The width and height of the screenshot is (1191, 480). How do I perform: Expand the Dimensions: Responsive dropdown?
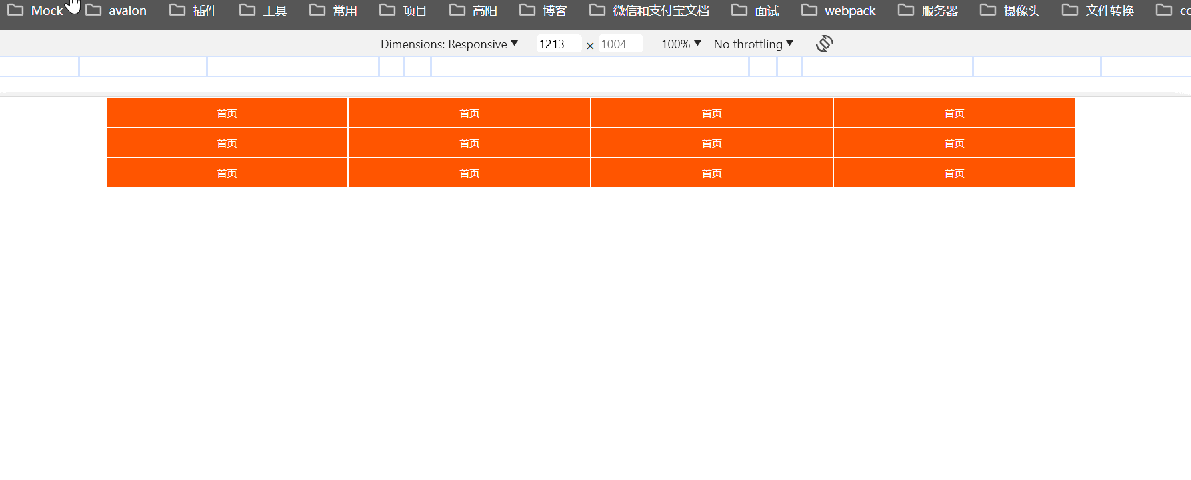(x=449, y=44)
